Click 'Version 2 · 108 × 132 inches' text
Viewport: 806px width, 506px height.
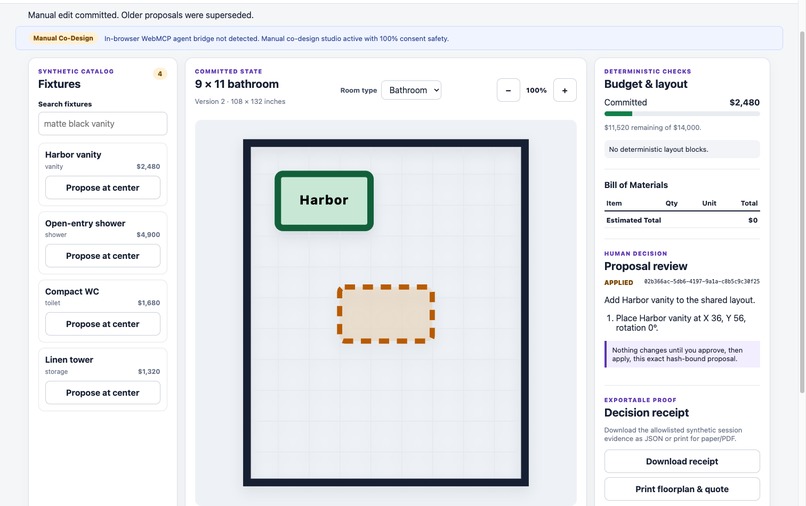tap(240, 101)
